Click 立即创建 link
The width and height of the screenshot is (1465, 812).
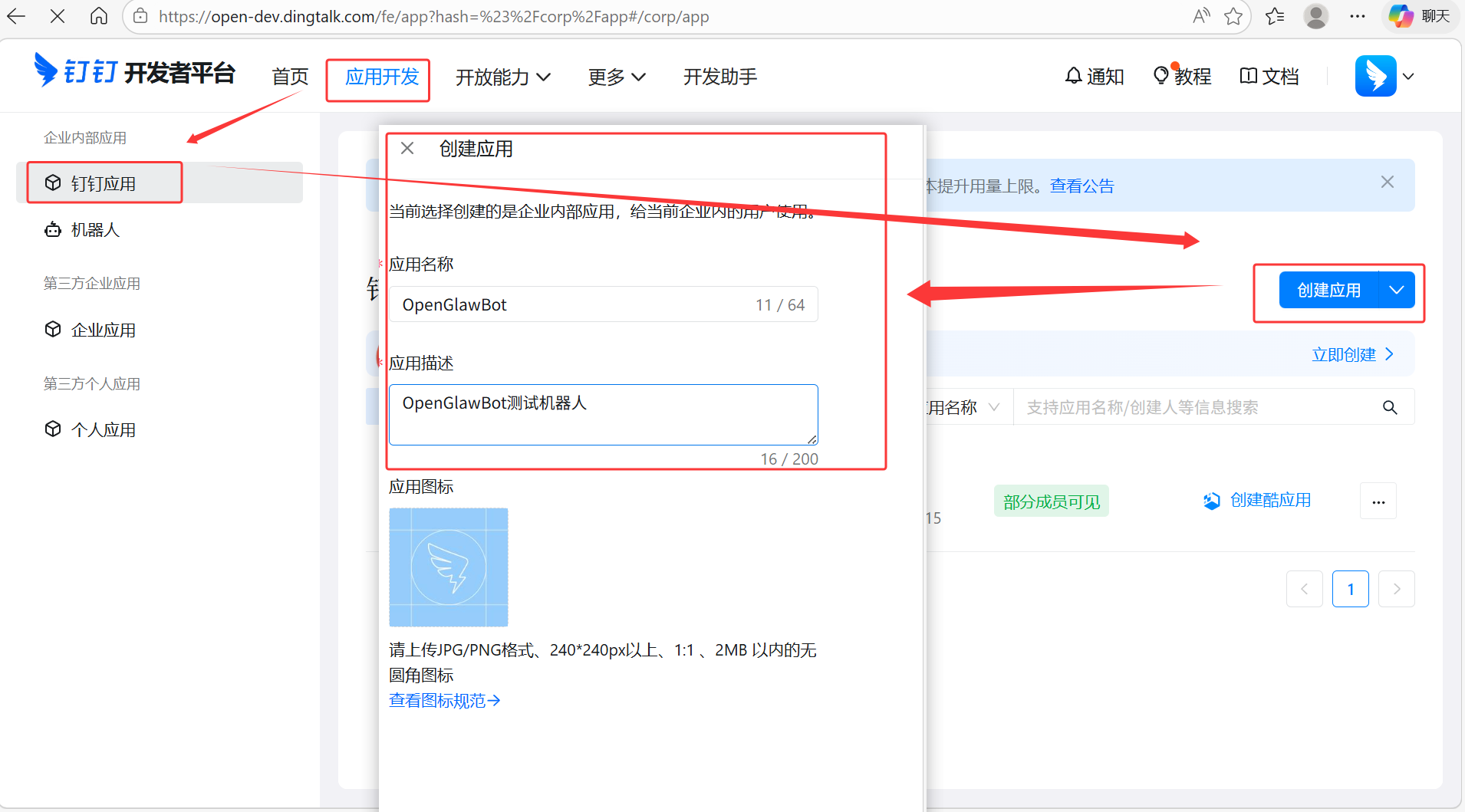1352,354
